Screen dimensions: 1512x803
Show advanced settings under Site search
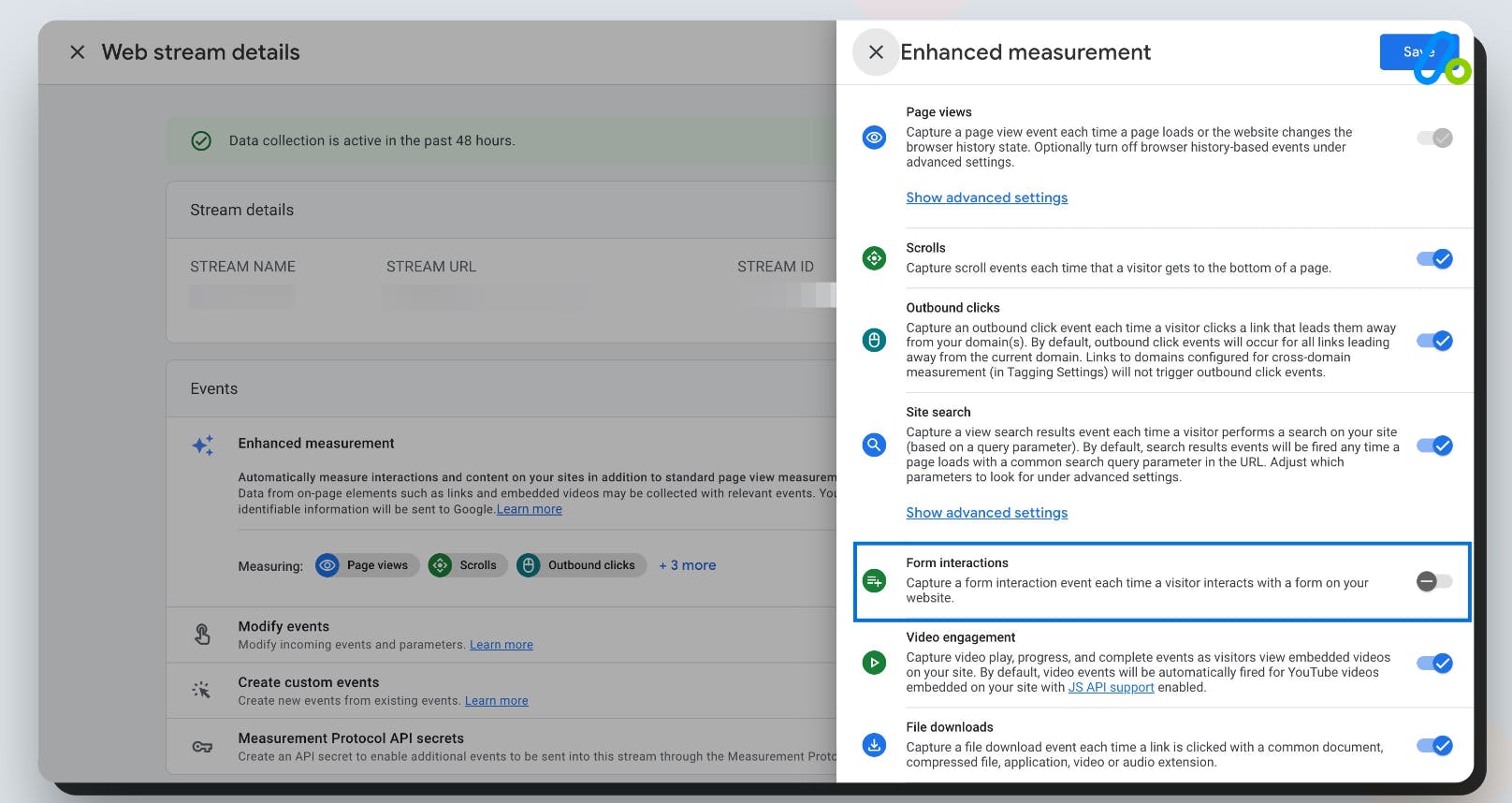[x=986, y=513]
